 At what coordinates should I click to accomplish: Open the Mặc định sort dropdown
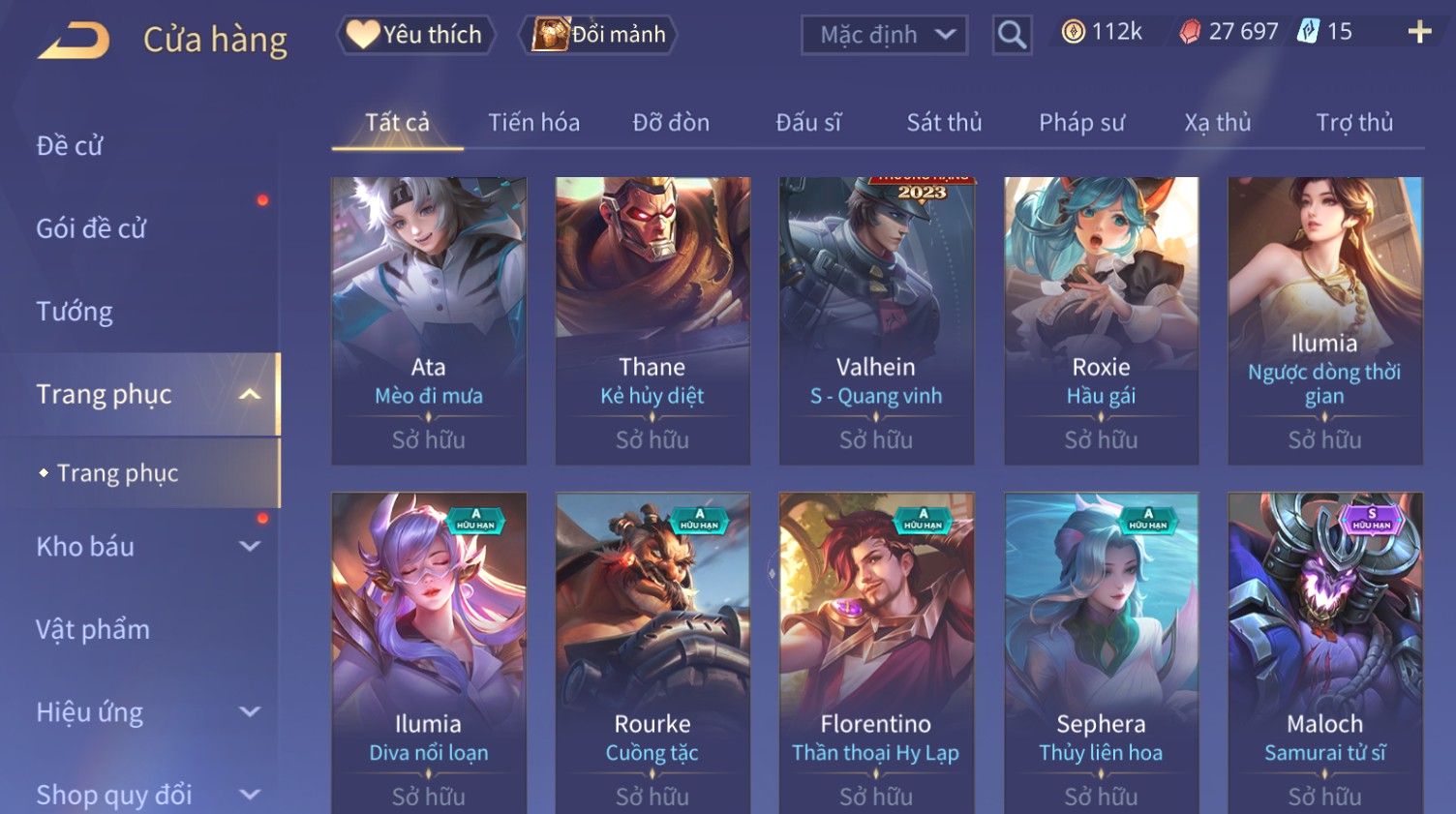(885, 35)
